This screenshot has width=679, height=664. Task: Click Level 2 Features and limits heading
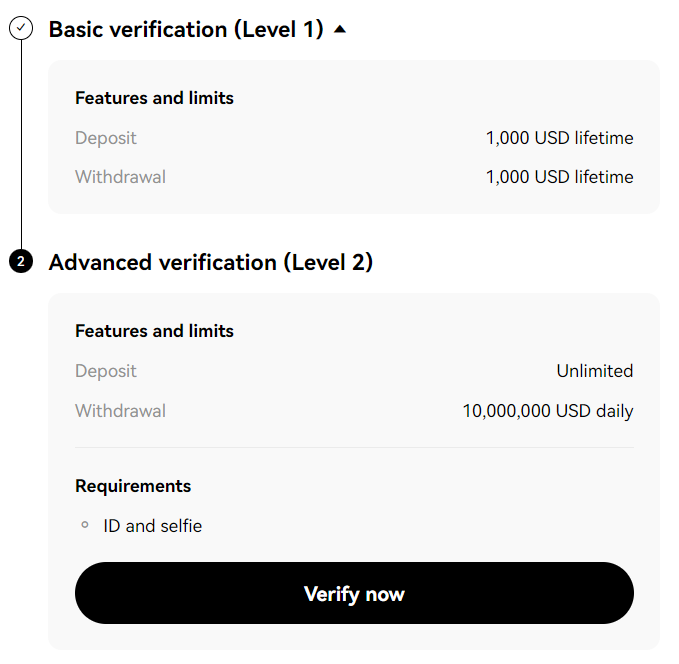(x=154, y=331)
